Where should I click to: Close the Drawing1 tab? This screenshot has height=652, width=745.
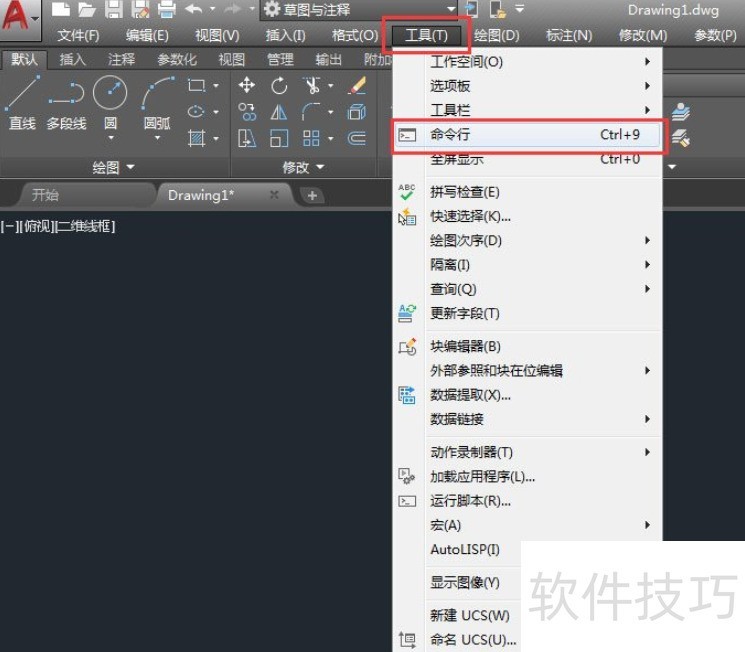pos(274,195)
